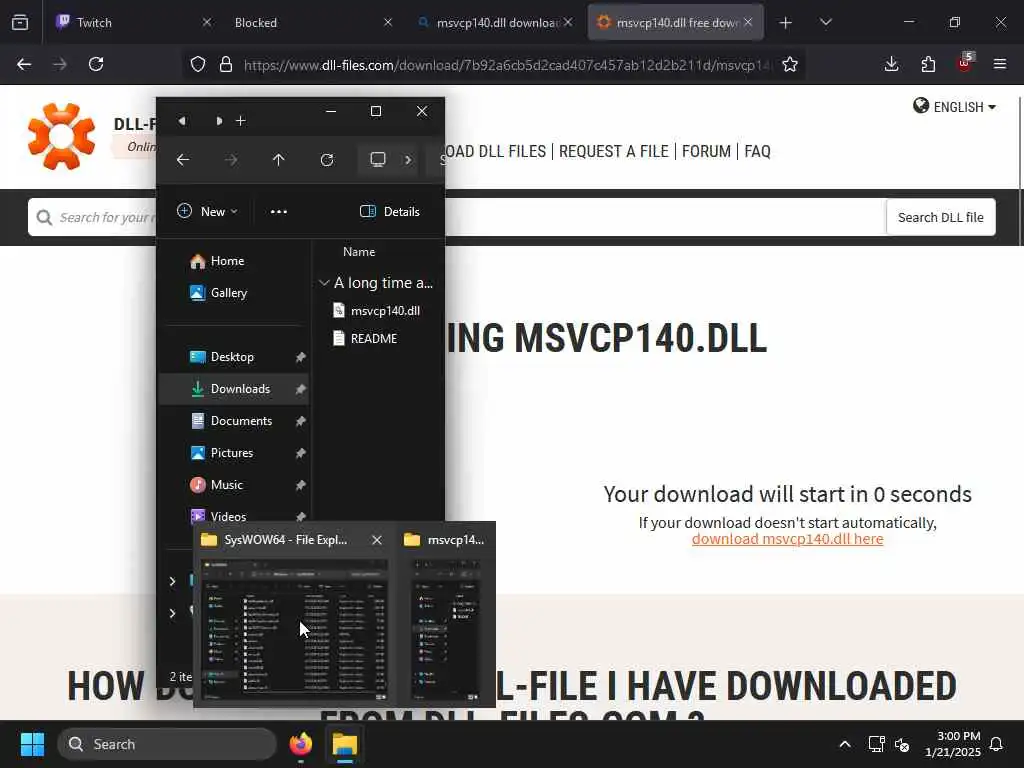Reload the dll-files page
Image resolution: width=1024 pixels, height=768 pixels.
pyautogui.click(x=96, y=64)
